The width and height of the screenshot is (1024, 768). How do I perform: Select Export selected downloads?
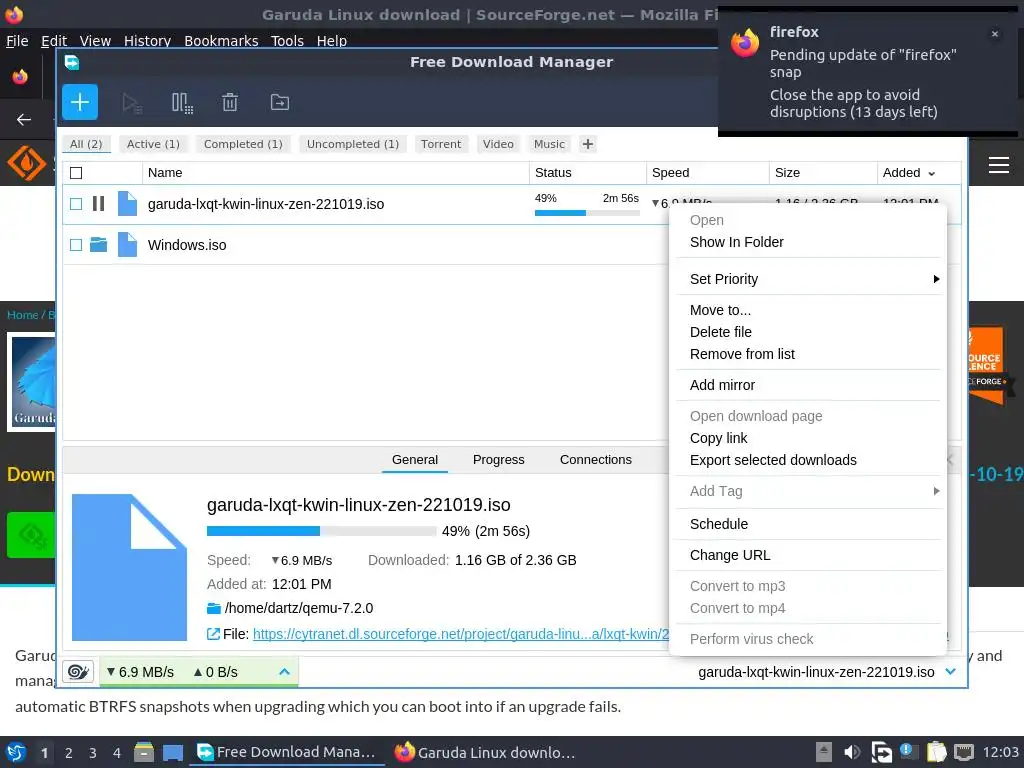pos(773,460)
